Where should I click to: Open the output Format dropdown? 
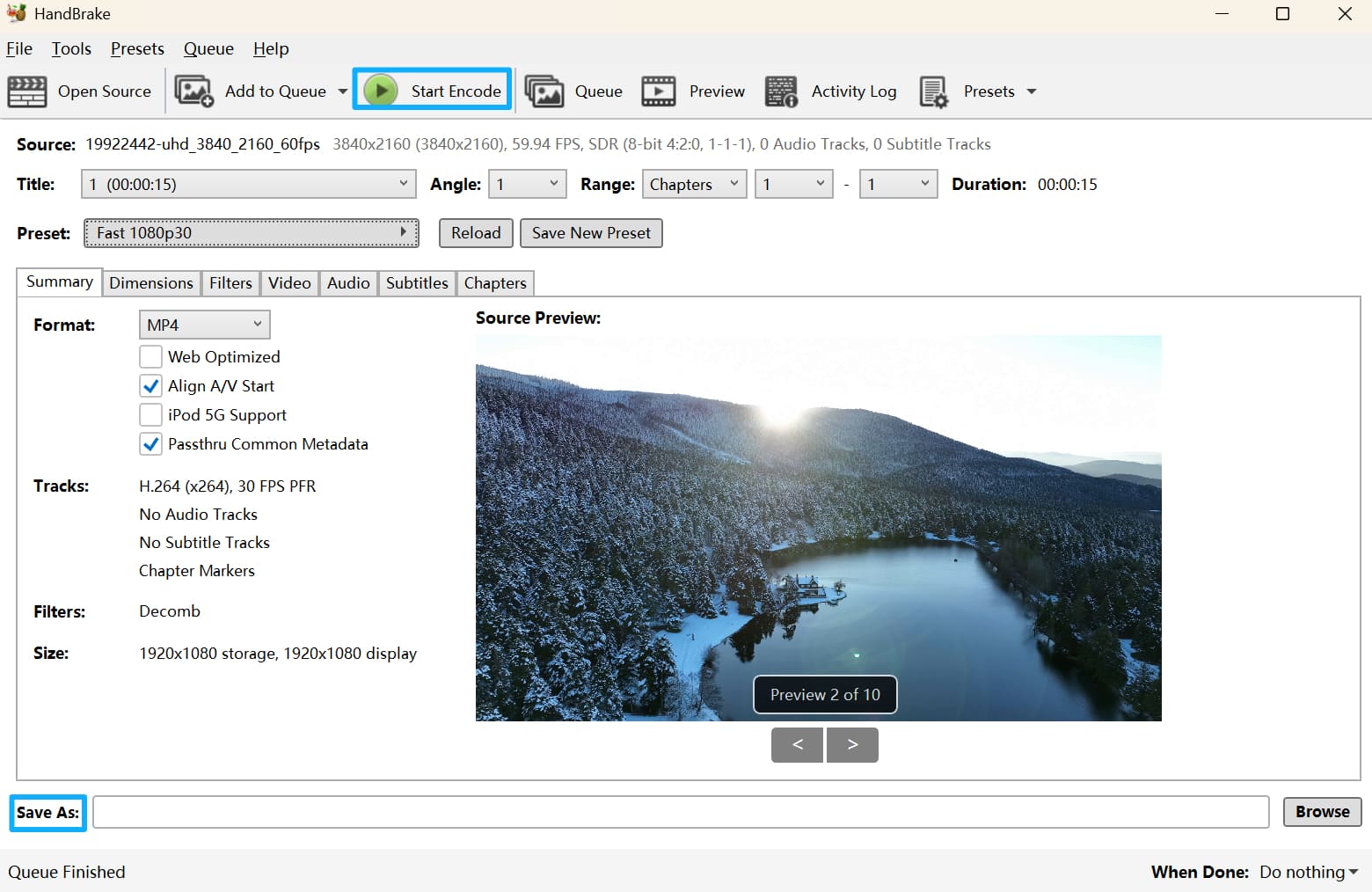point(204,324)
